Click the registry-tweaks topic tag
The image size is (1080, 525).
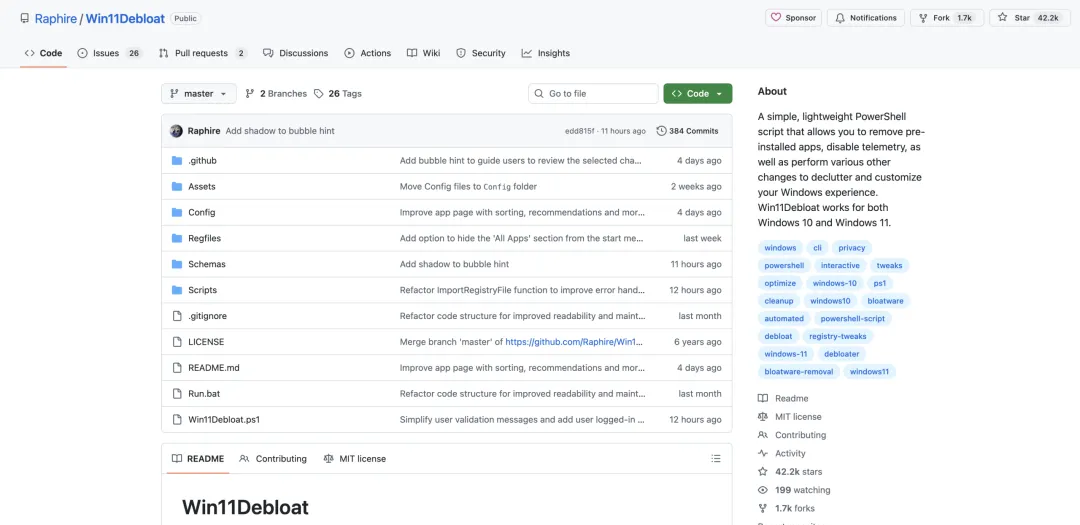click(x=838, y=336)
